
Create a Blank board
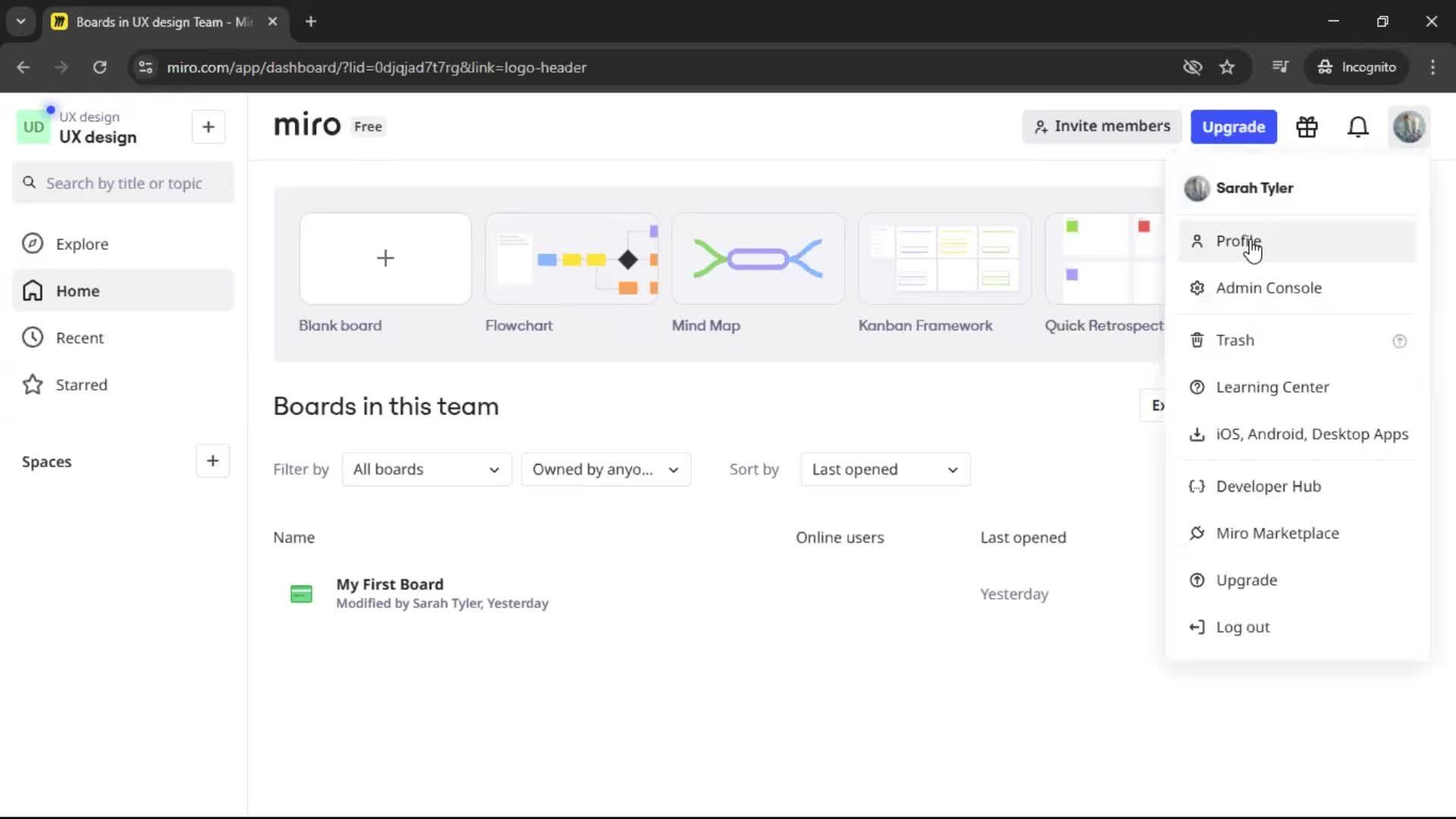click(385, 259)
